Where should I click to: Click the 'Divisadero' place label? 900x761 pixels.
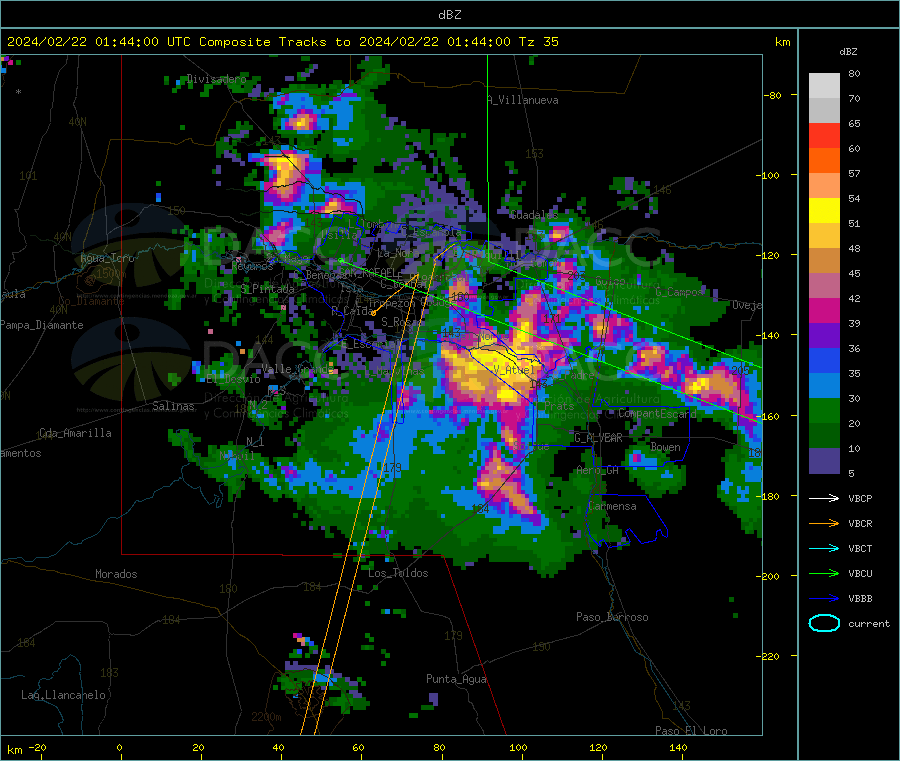coord(216,79)
